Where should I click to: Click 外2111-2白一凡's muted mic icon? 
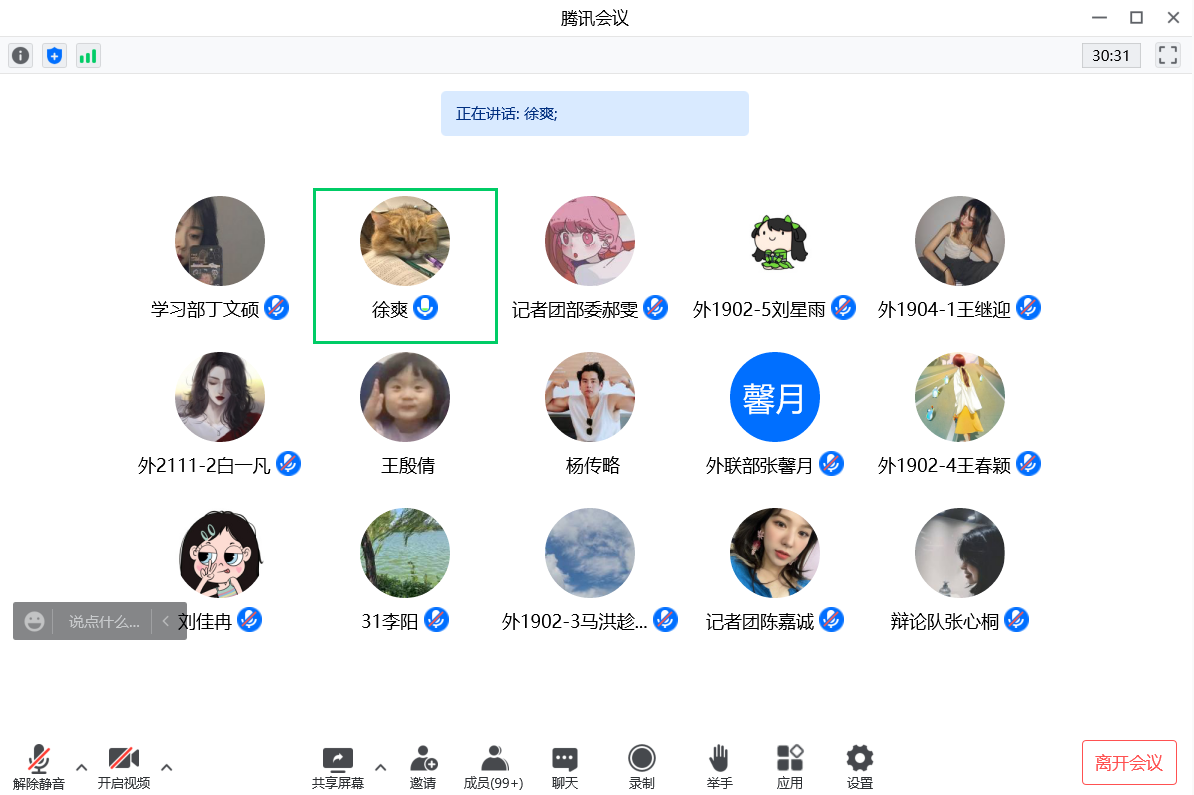tap(288, 464)
